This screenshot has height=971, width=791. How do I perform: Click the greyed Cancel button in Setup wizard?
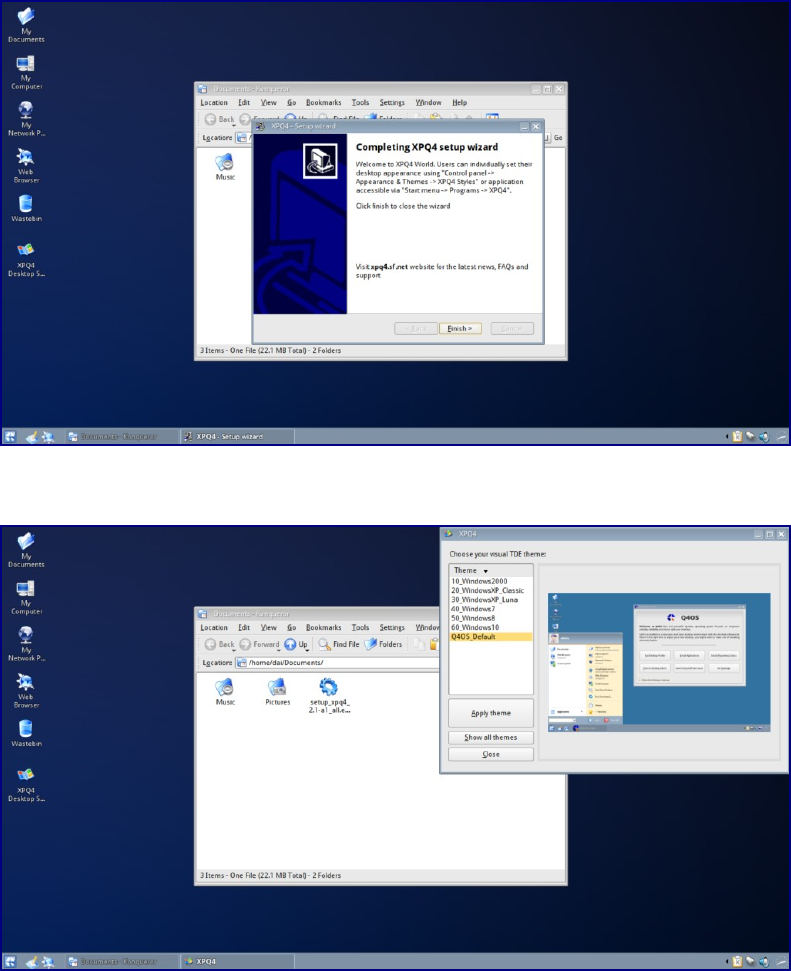point(512,328)
